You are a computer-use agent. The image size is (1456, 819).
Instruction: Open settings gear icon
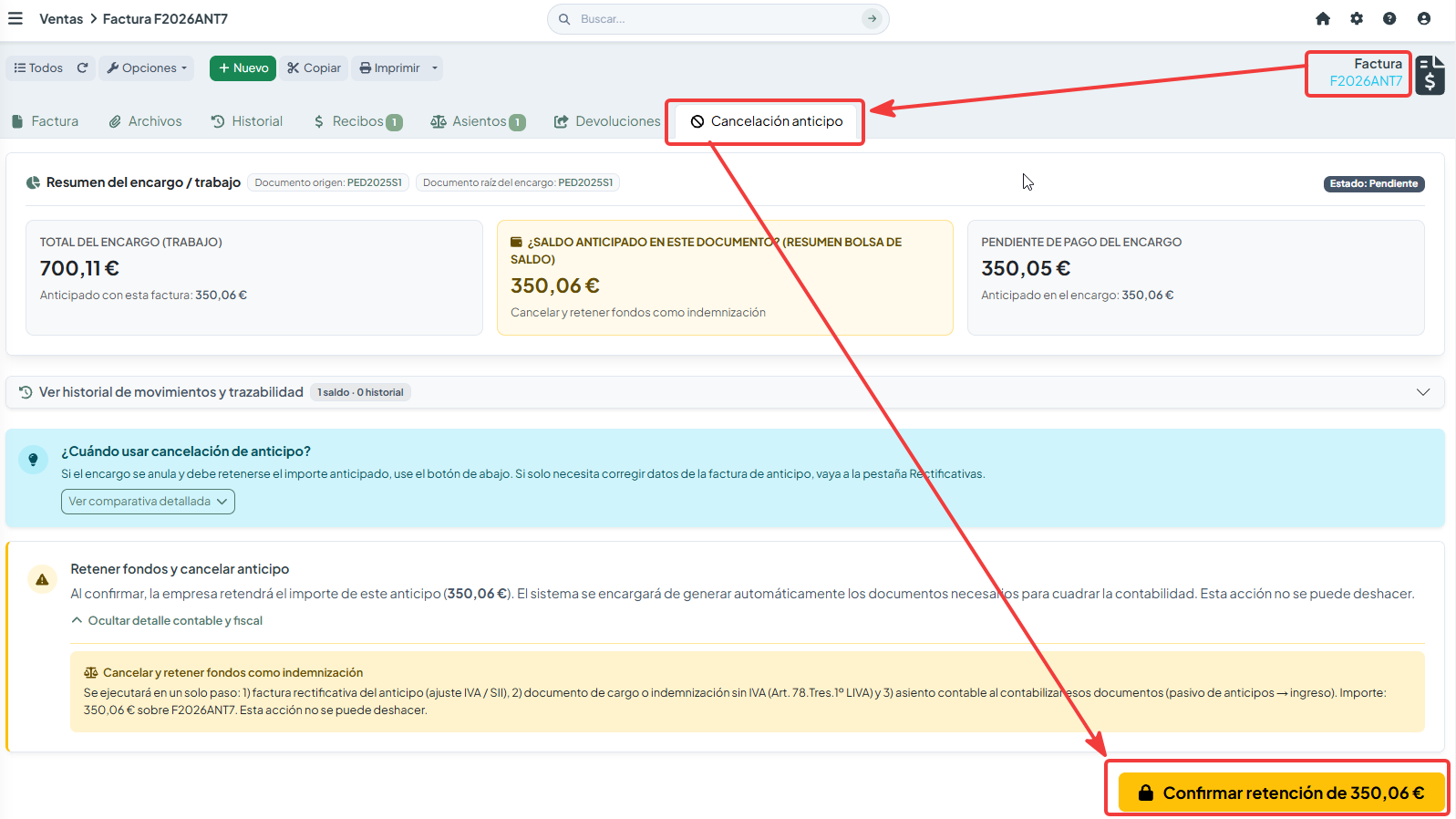click(x=1357, y=18)
